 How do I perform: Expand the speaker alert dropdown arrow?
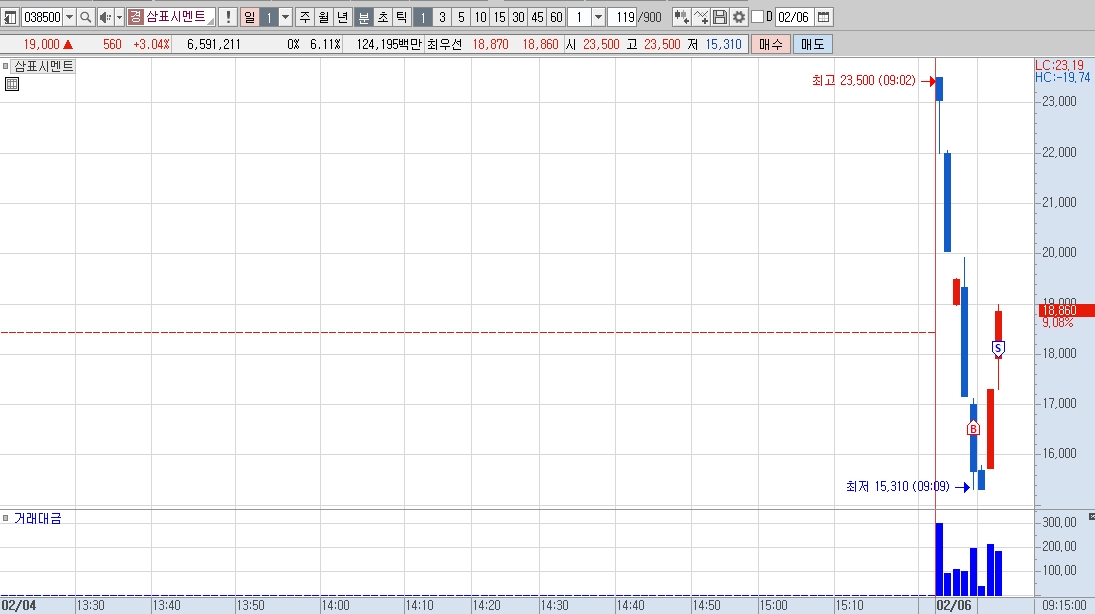(119, 17)
